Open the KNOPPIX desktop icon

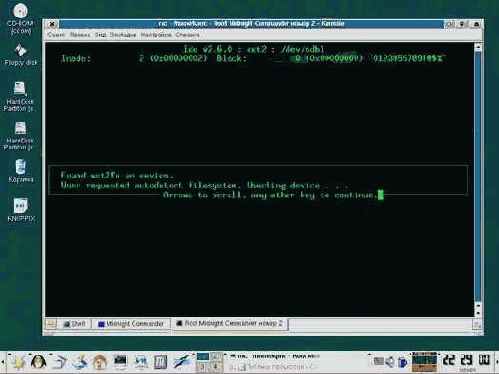tap(21, 210)
